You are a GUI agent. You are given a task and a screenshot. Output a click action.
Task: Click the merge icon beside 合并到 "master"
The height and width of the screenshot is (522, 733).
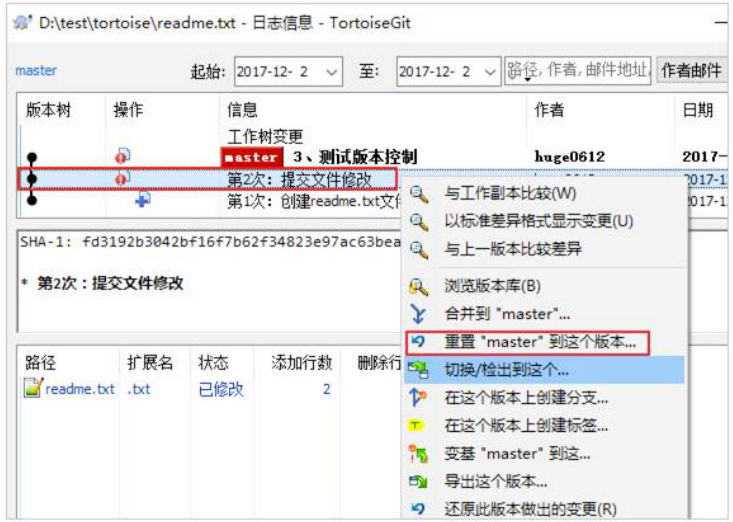[x=418, y=314]
